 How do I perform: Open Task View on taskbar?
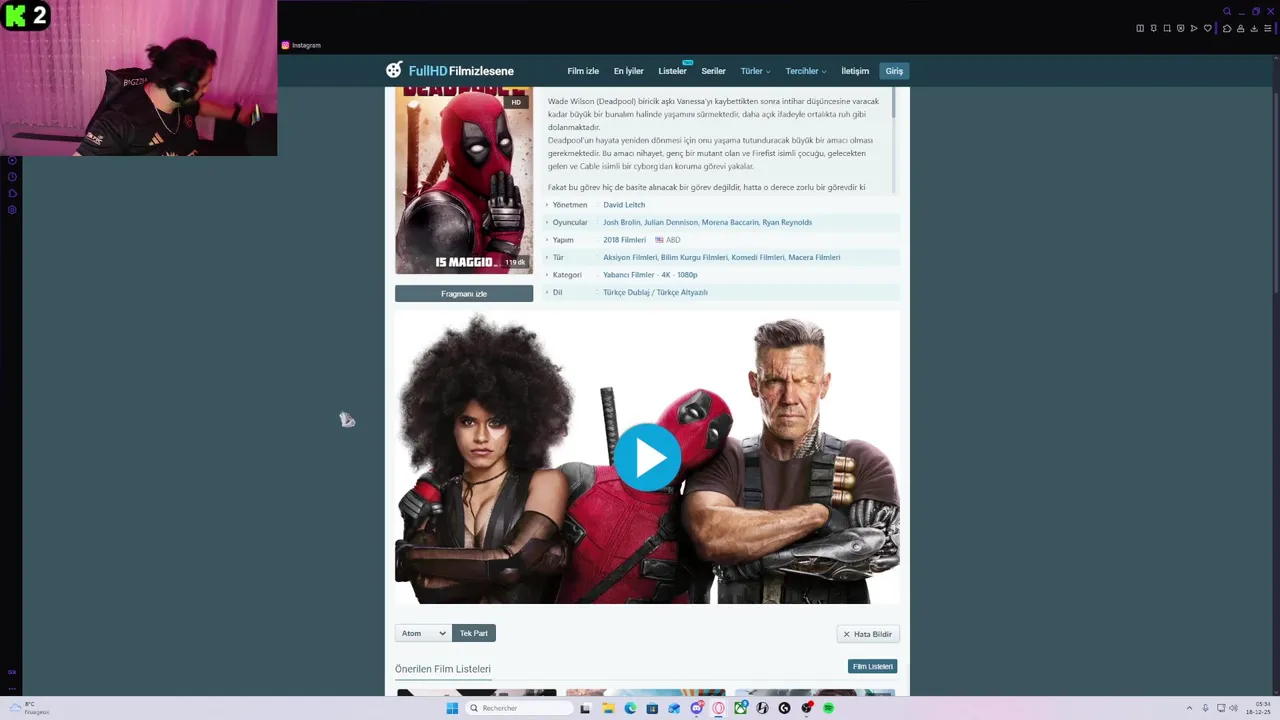pyautogui.click(x=585, y=708)
